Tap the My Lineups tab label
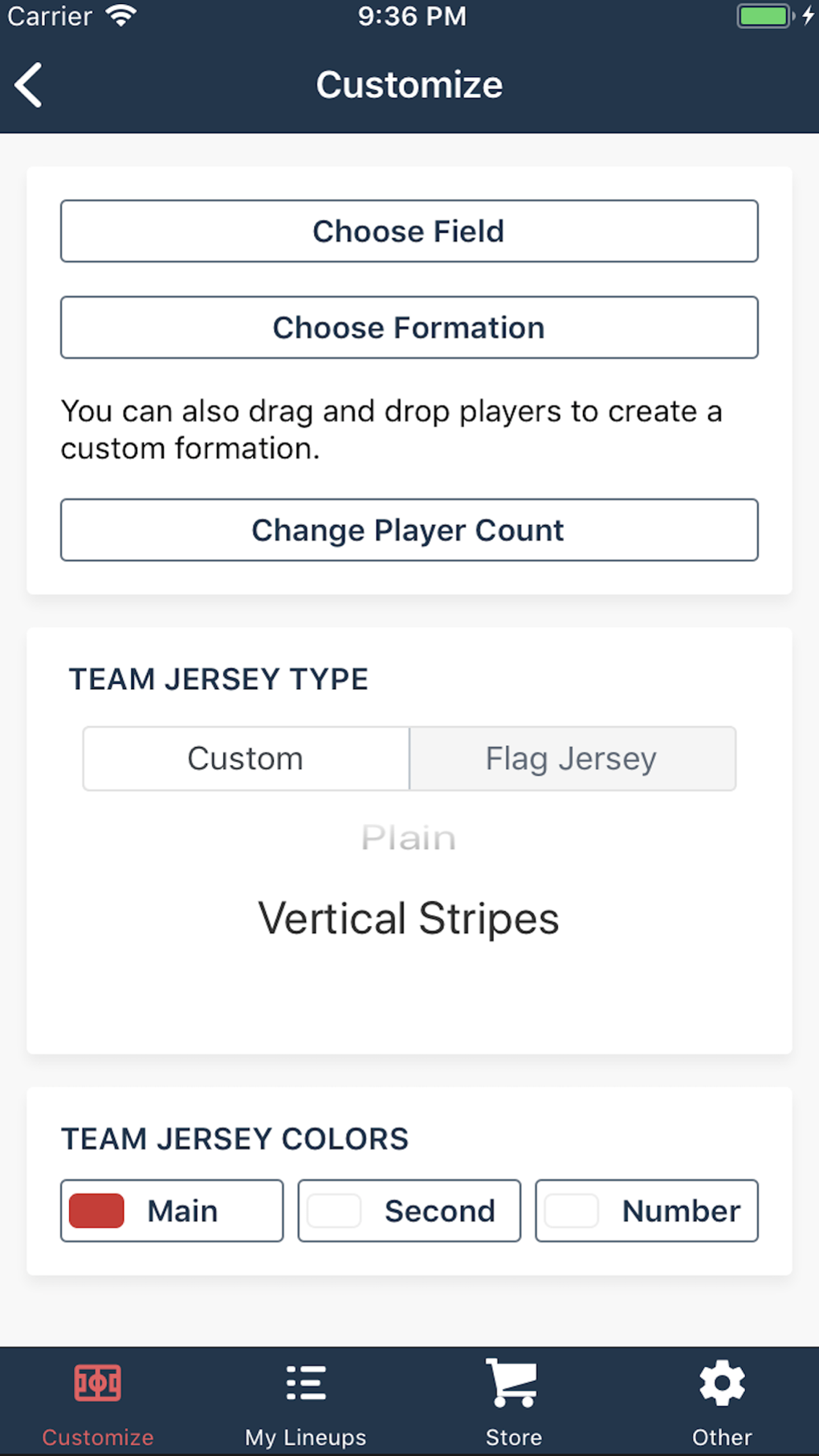 (306, 1438)
